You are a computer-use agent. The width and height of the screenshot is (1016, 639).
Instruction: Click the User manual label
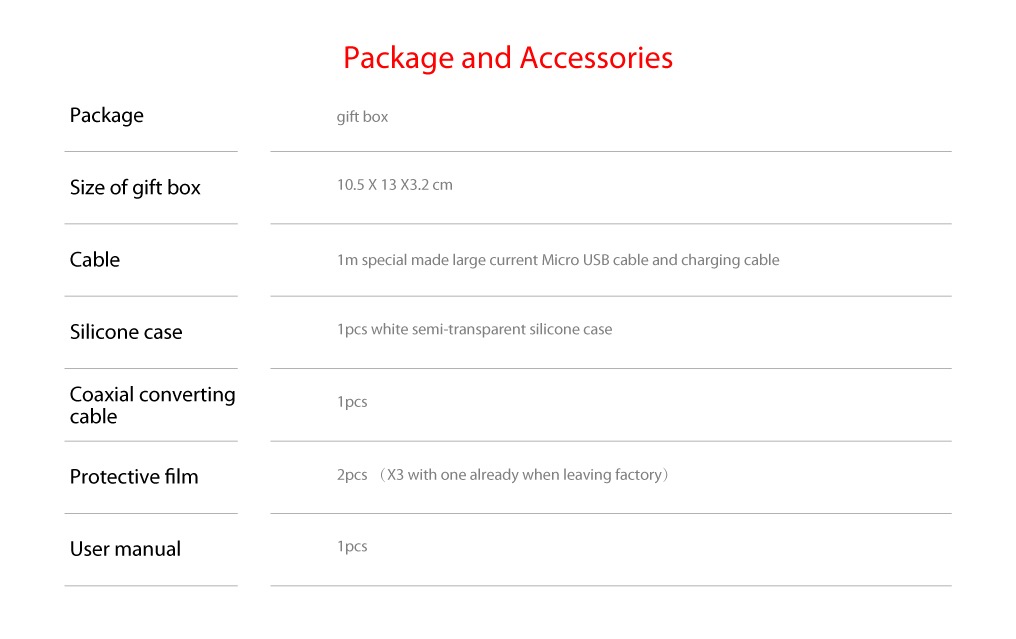[125, 549]
